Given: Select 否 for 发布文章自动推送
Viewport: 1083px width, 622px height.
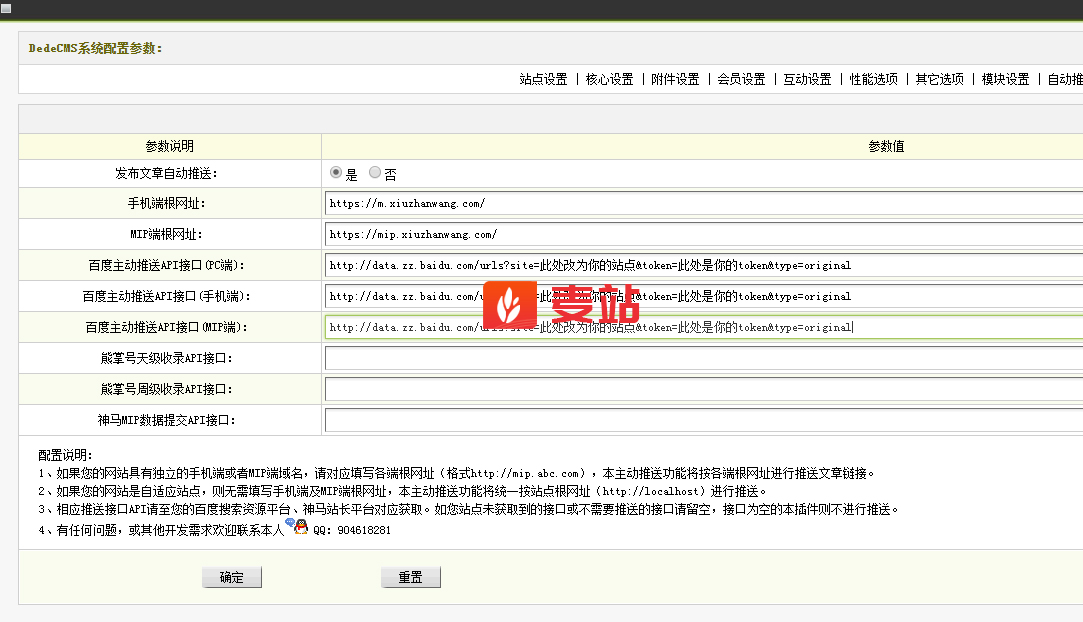Looking at the screenshot, I should coord(375,173).
